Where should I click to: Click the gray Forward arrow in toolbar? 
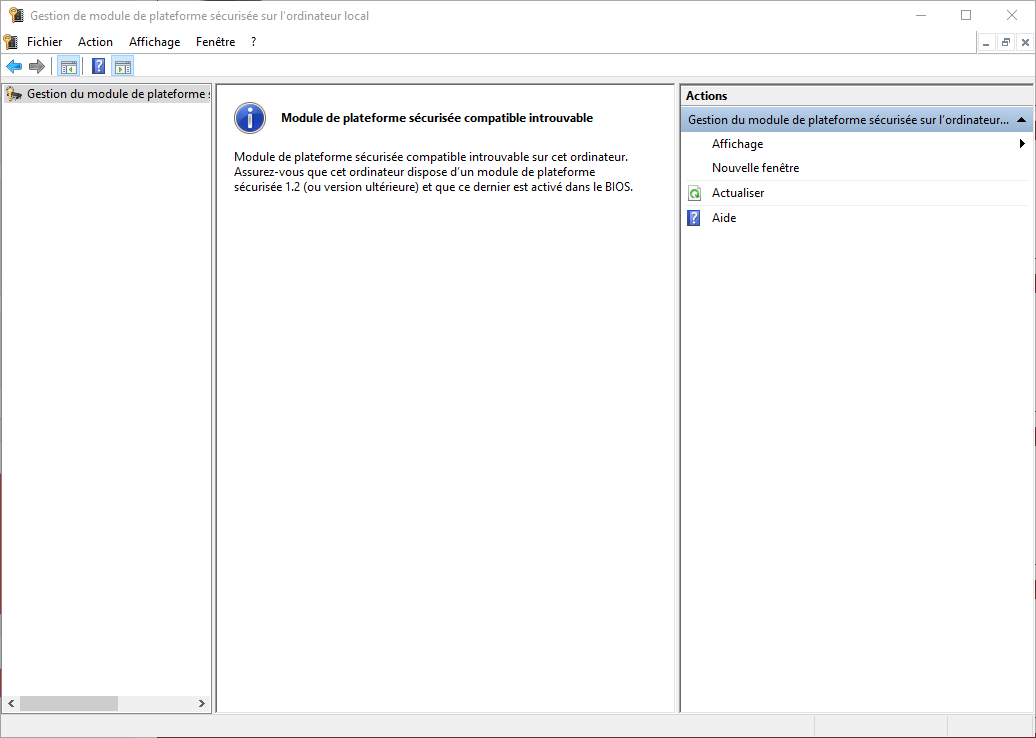pos(37,67)
